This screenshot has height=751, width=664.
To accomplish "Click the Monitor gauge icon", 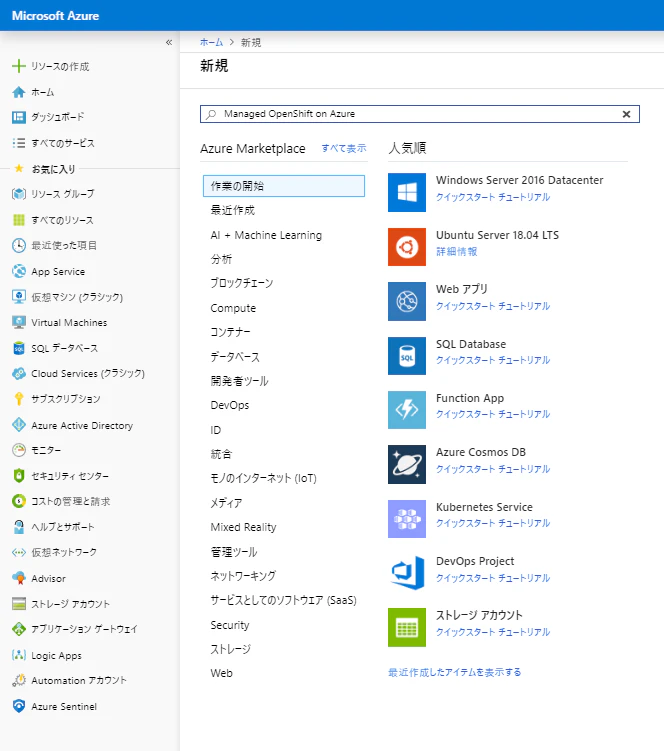I will [19, 450].
